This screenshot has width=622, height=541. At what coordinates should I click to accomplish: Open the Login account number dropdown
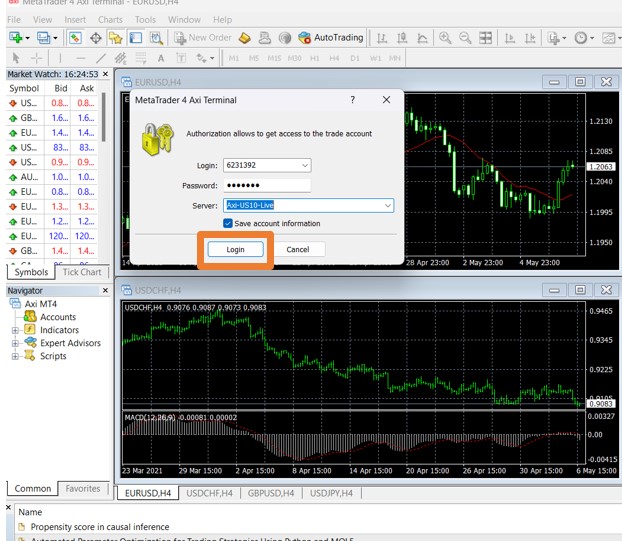(305, 165)
